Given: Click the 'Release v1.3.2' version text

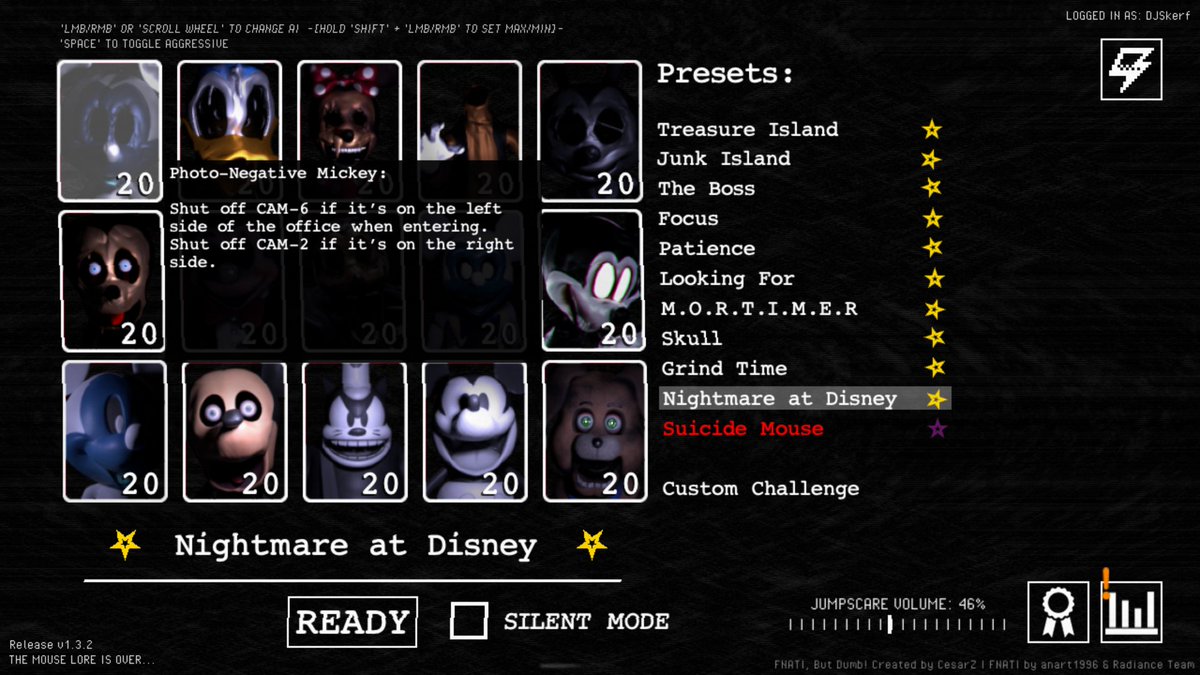Looking at the screenshot, I should pyautogui.click(x=50, y=645).
